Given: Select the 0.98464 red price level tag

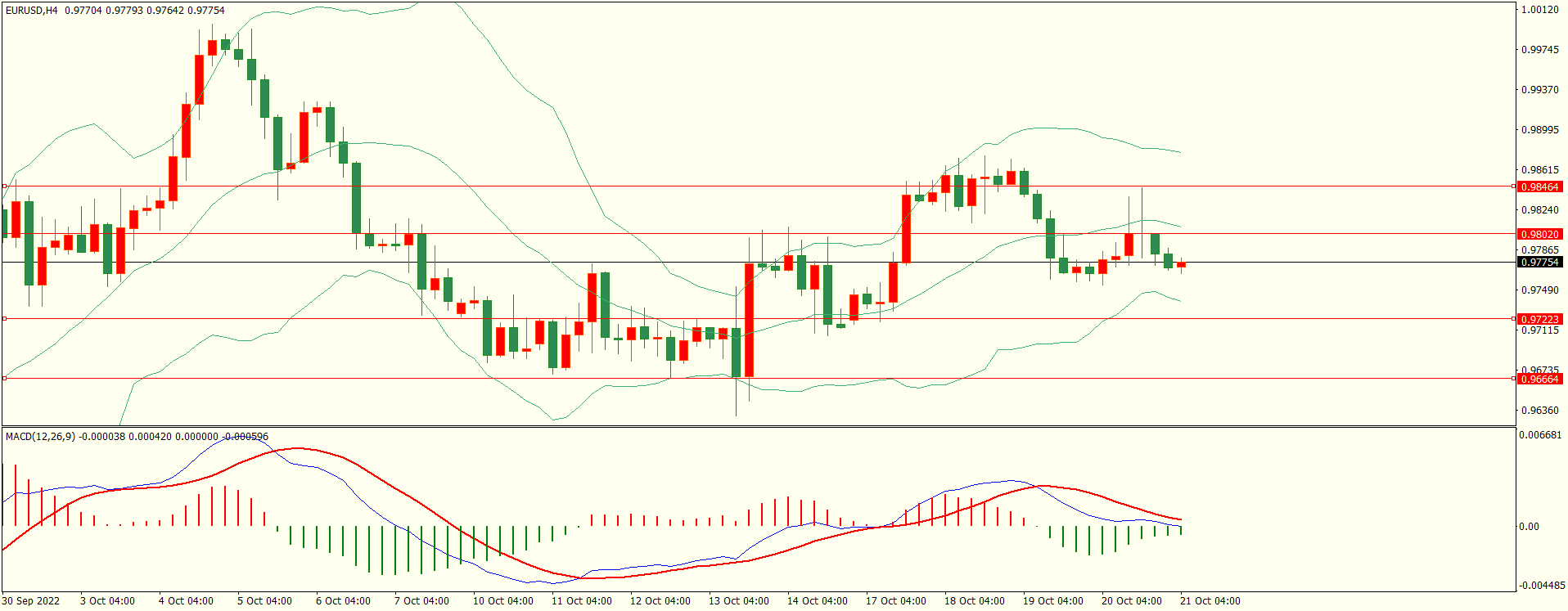Looking at the screenshot, I should point(1539,187).
